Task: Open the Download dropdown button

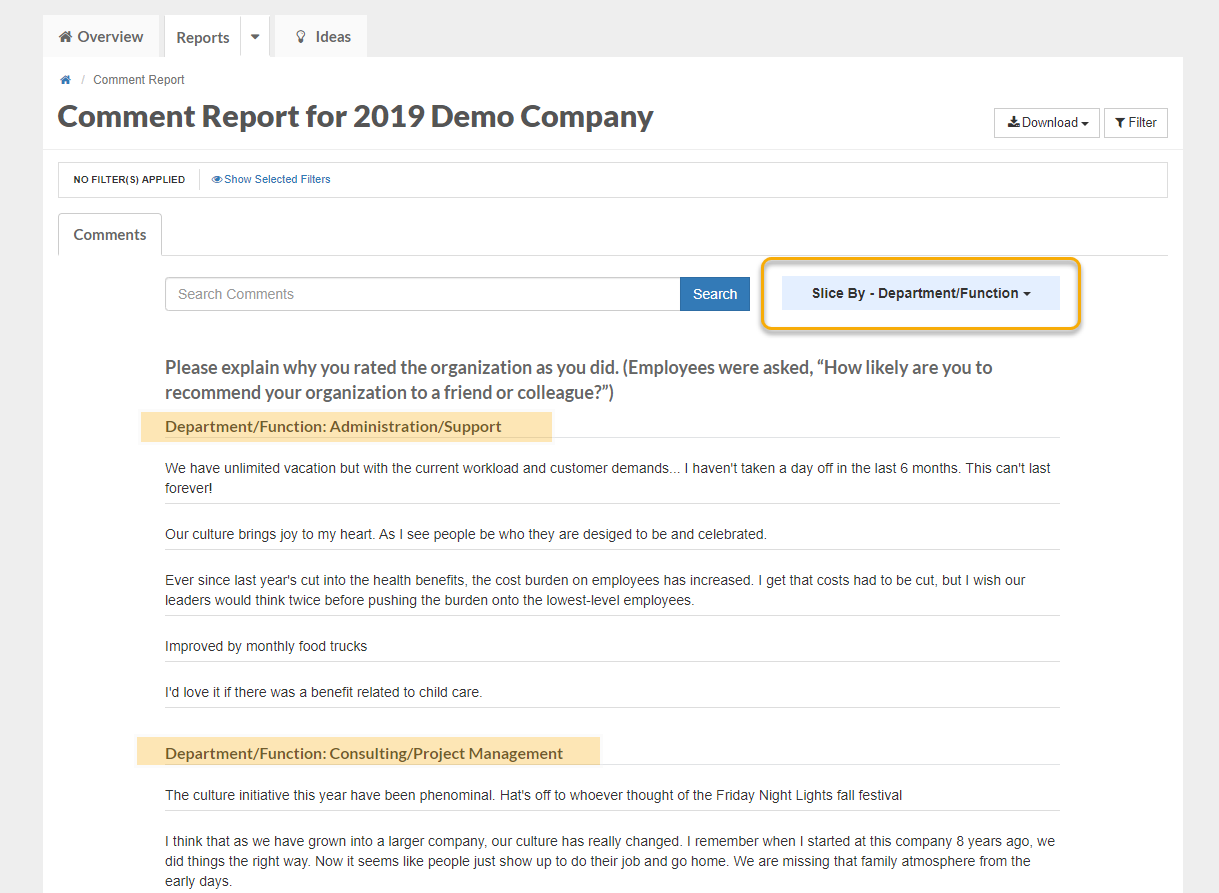Action: 1047,123
